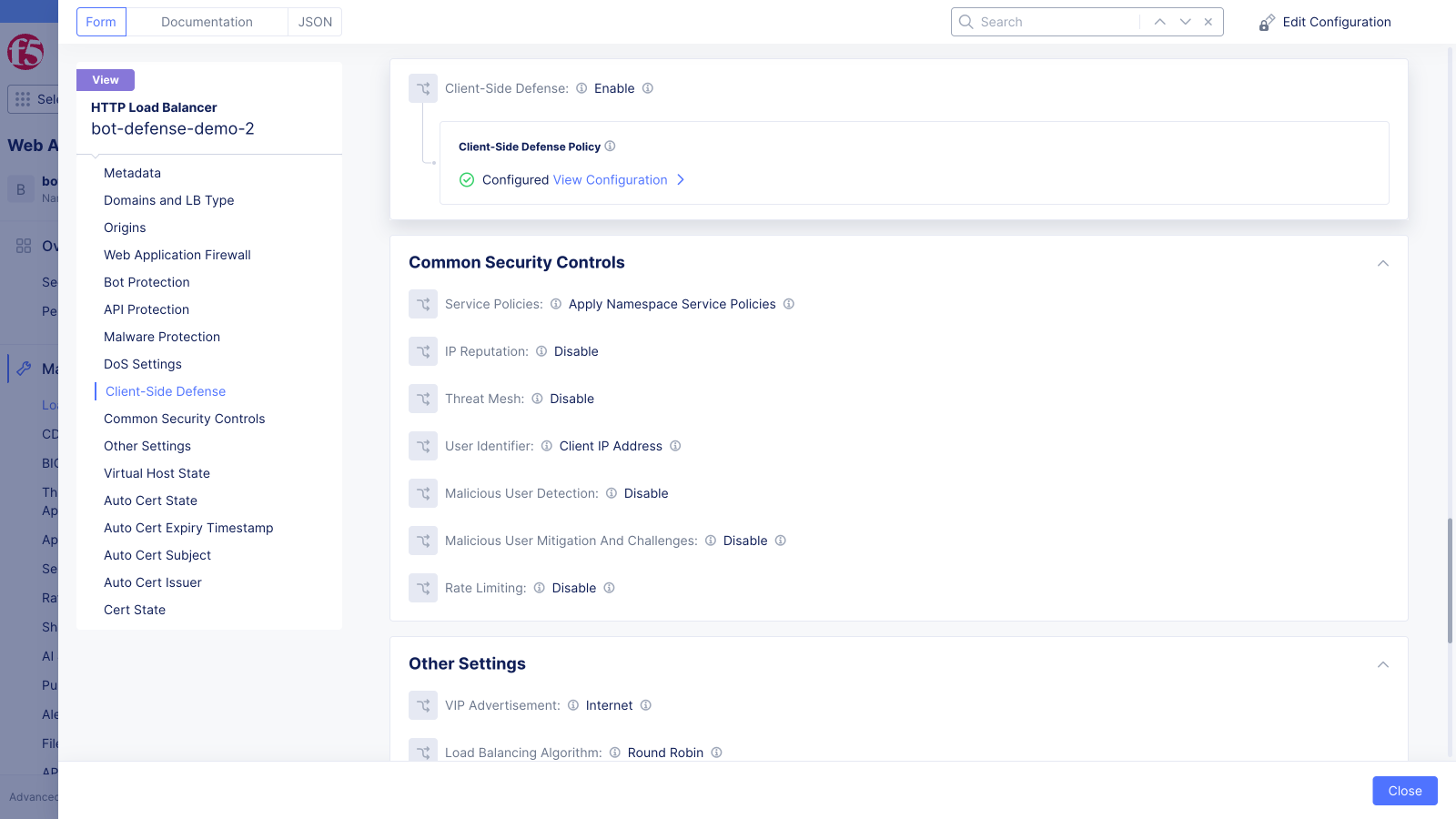Collapse the Common Security Controls section
The width and height of the screenshot is (1456, 819).
pyautogui.click(x=1382, y=263)
